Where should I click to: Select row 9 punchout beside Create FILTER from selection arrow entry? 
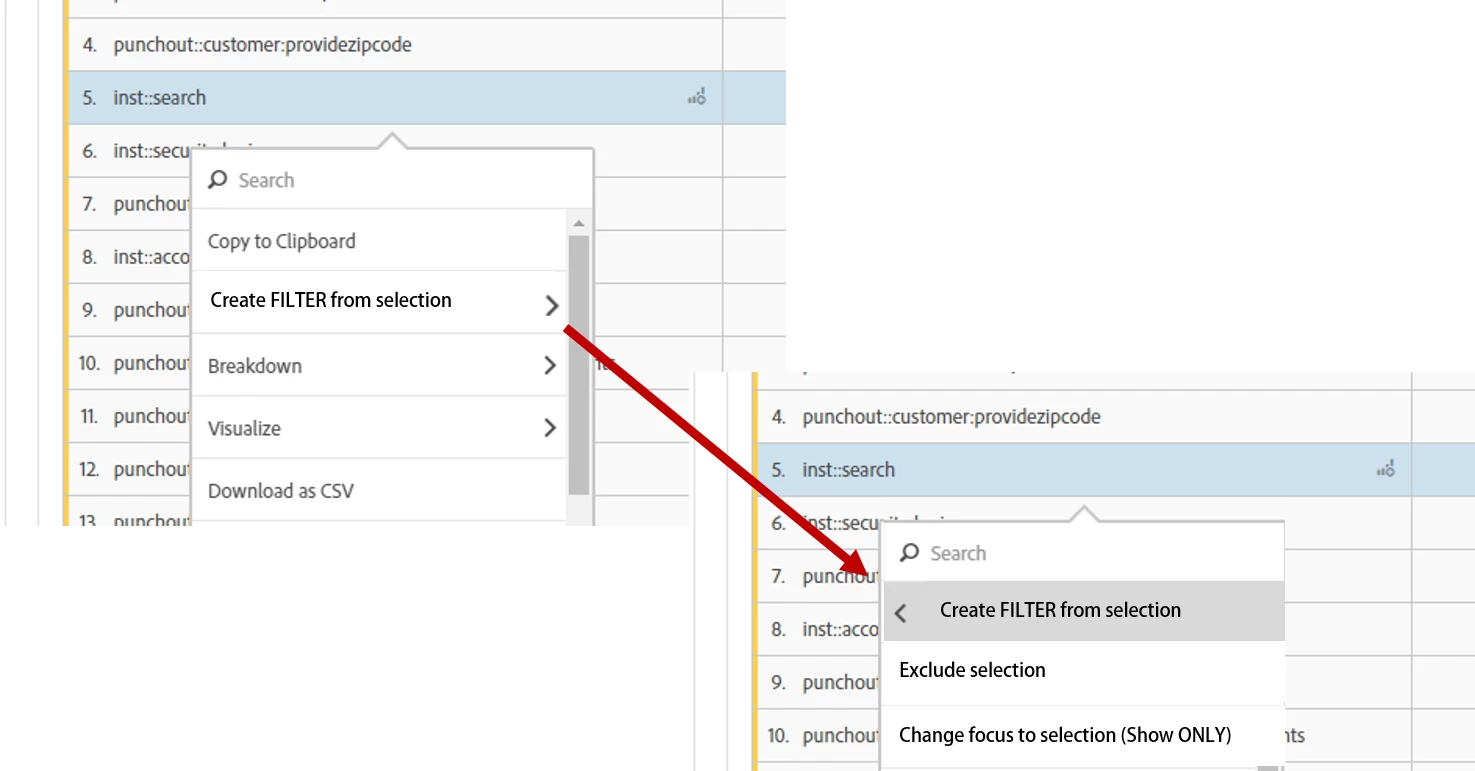point(129,310)
